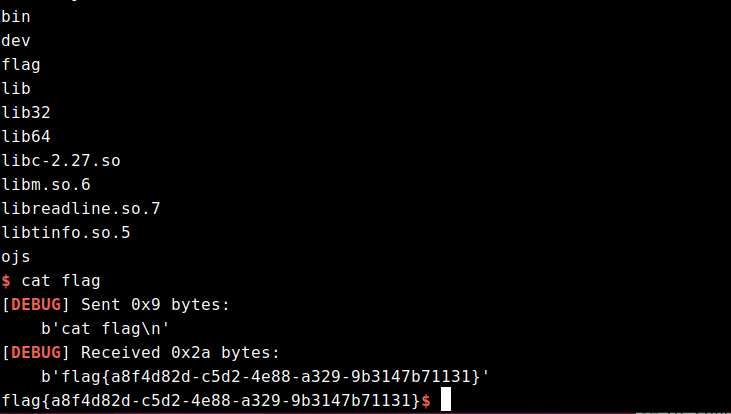Viewport: 731px width, 414px height.
Task: Click the DEBUG label on the Sent line
Action: click(x=41, y=304)
